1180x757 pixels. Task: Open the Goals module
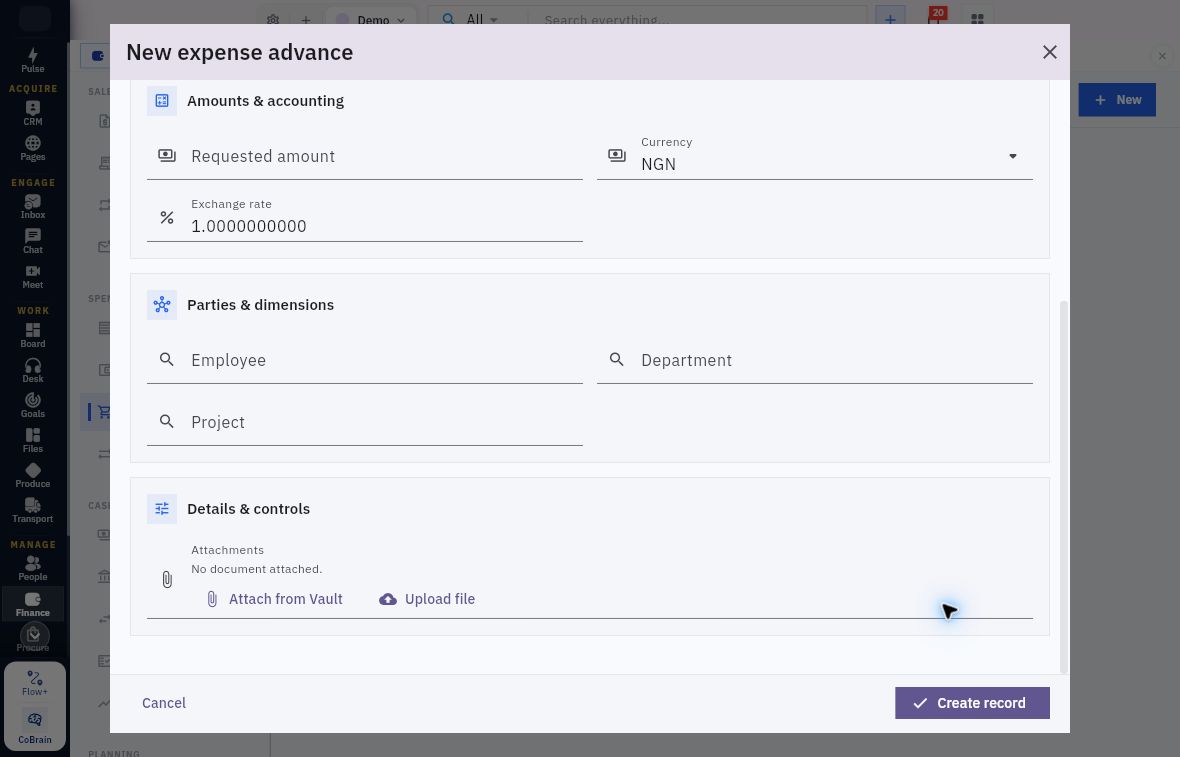pos(32,405)
